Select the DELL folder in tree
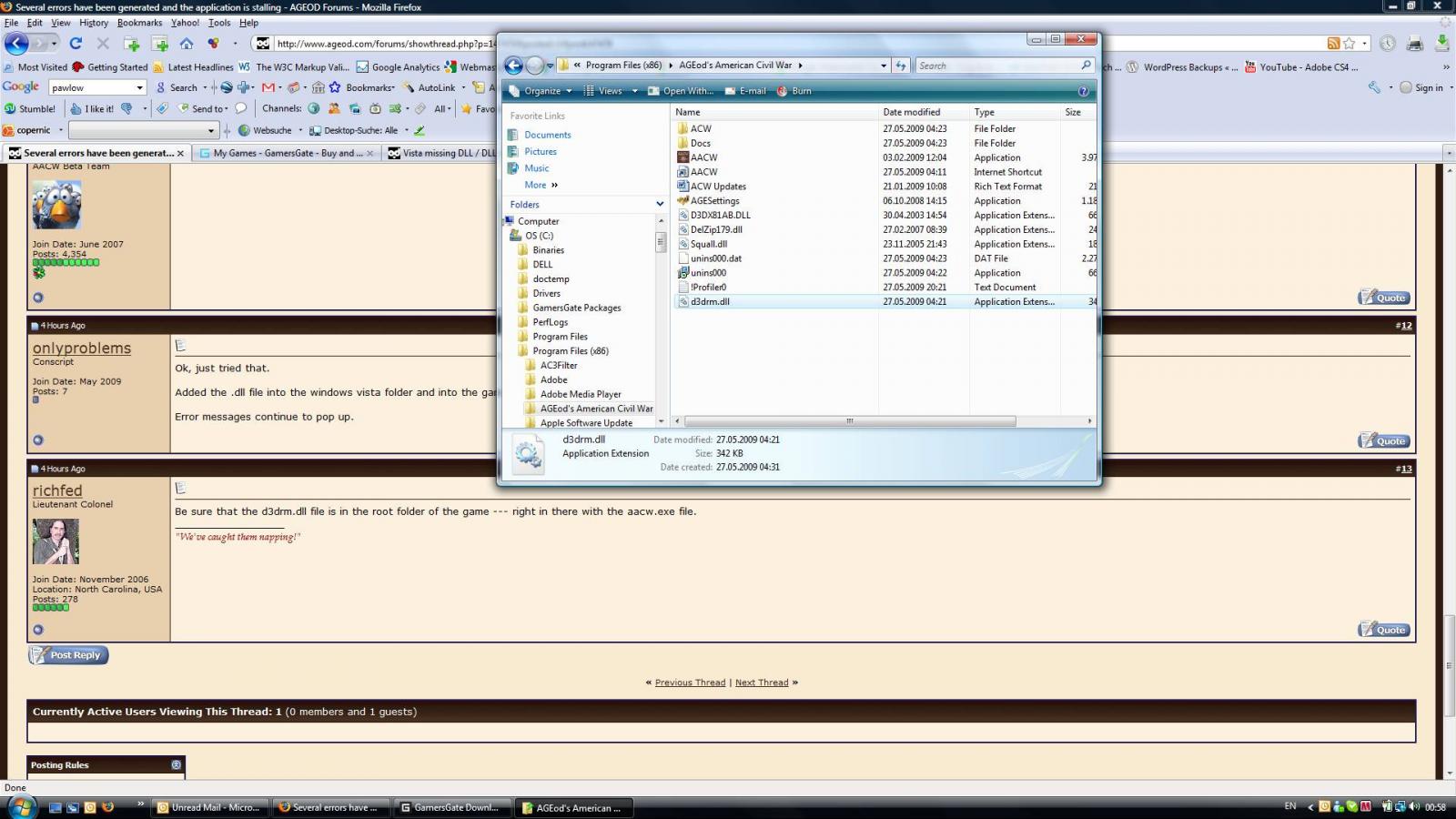The image size is (1456, 819). 542,265
